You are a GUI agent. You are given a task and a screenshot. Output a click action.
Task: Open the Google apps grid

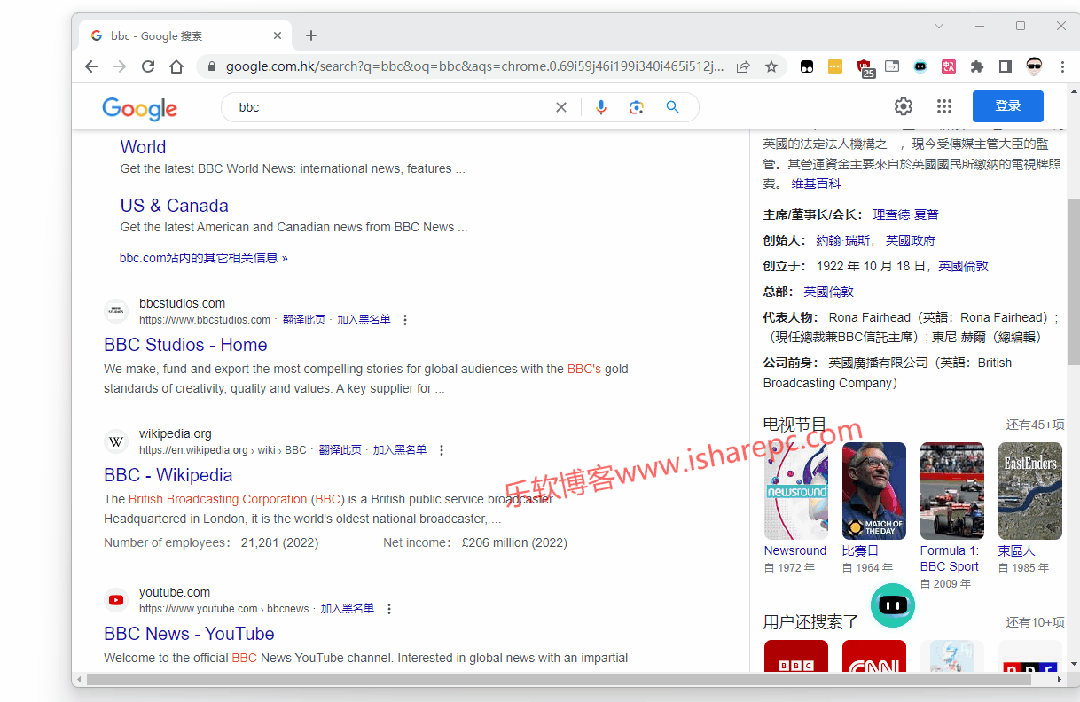pyautogui.click(x=944, y=106)
